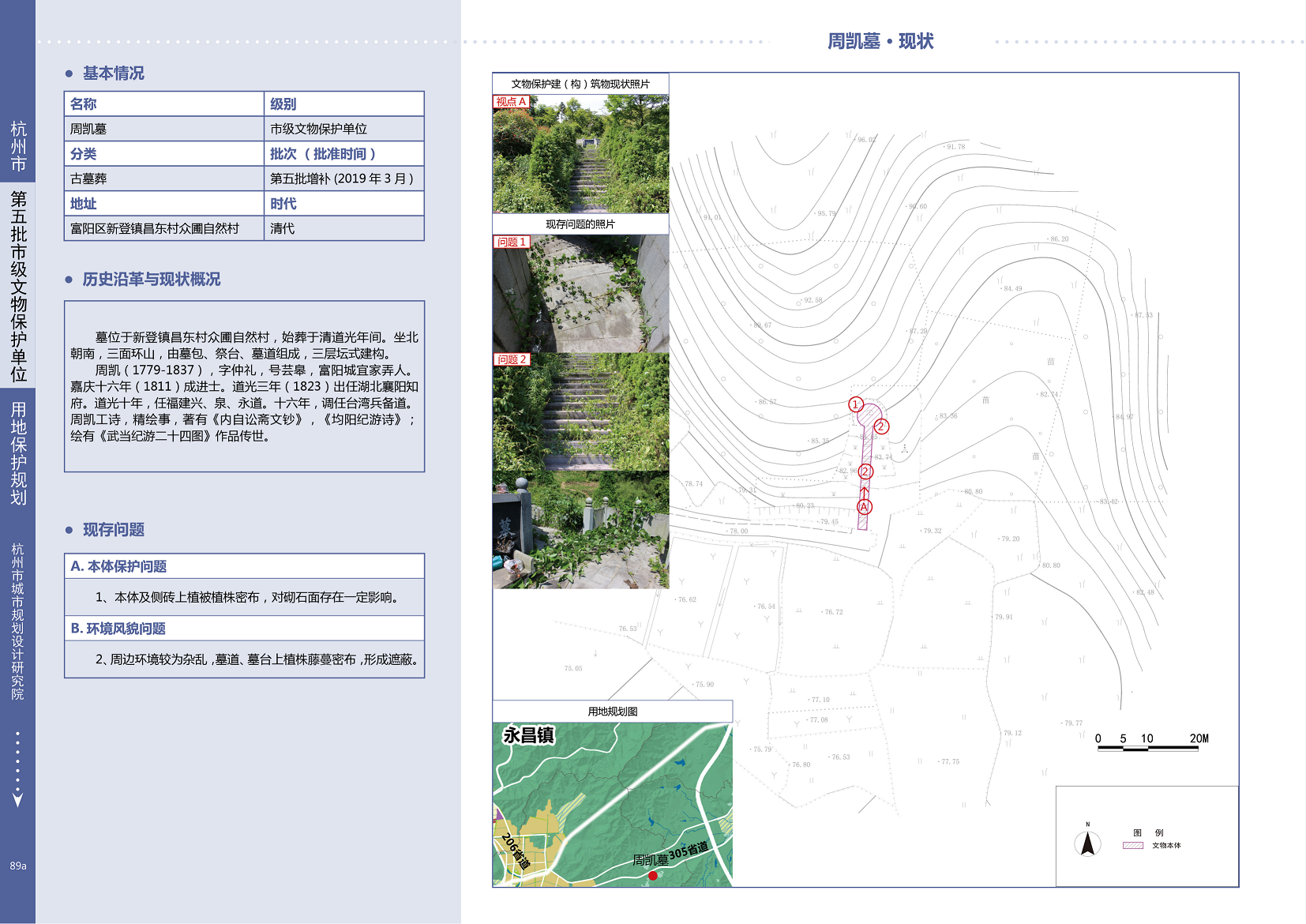Click the 市级文物保护单位 table cell
The height and width of the screenshot is (924, 1306).
click(318, 129)
